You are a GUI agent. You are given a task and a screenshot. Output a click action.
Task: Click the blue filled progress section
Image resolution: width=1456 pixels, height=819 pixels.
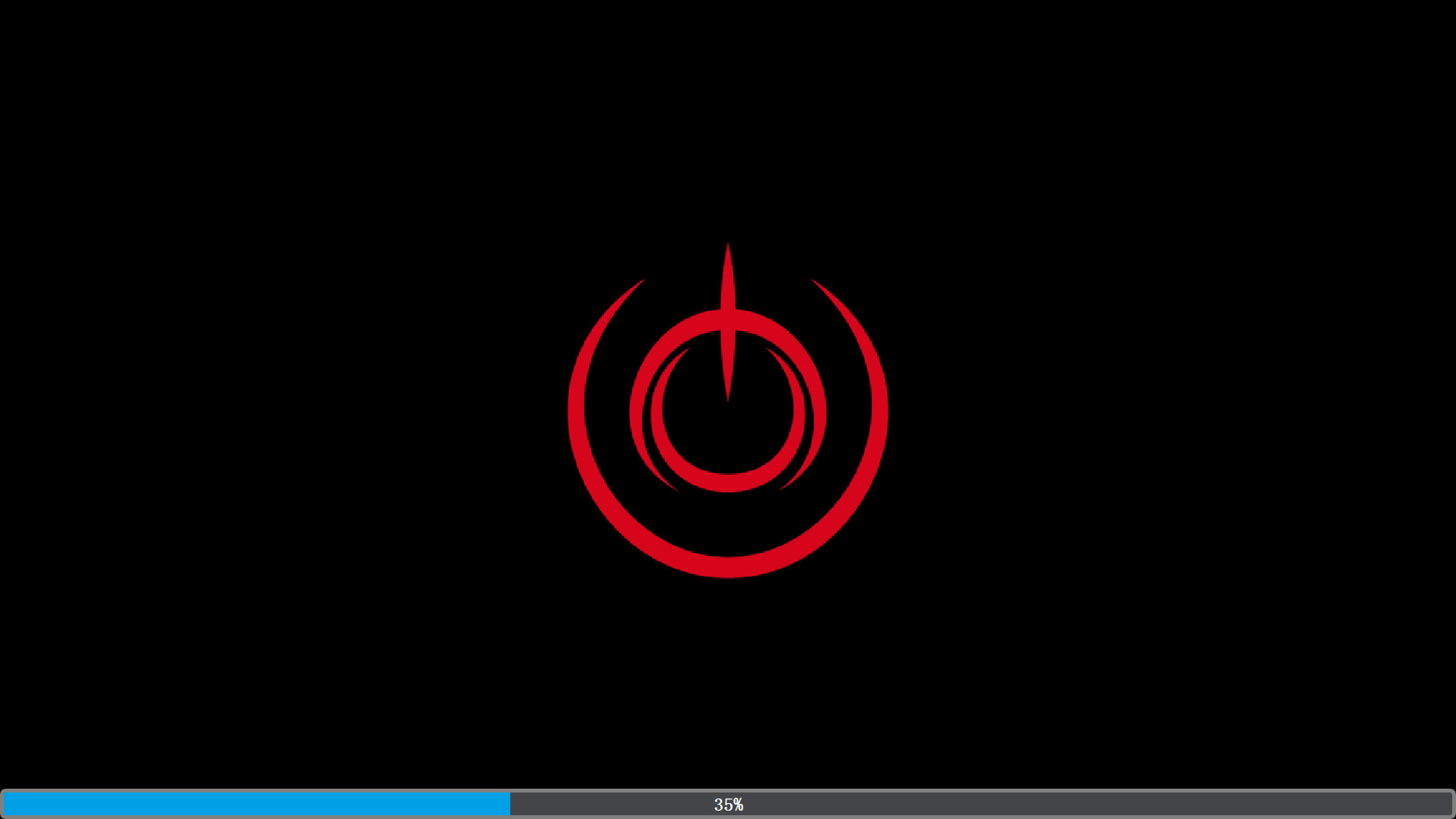(x=258, y=804)
